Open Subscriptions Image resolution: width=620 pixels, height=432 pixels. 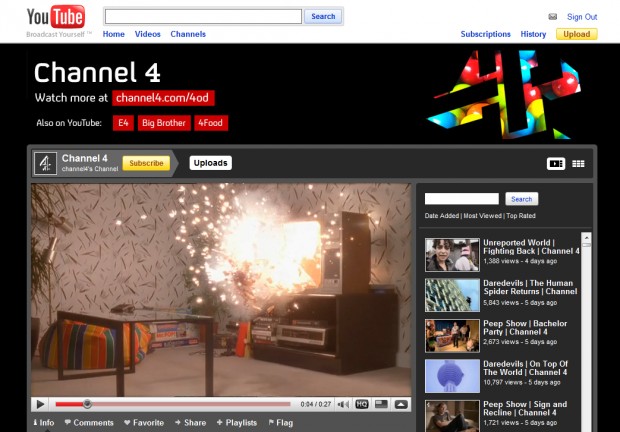click(486, 34)
